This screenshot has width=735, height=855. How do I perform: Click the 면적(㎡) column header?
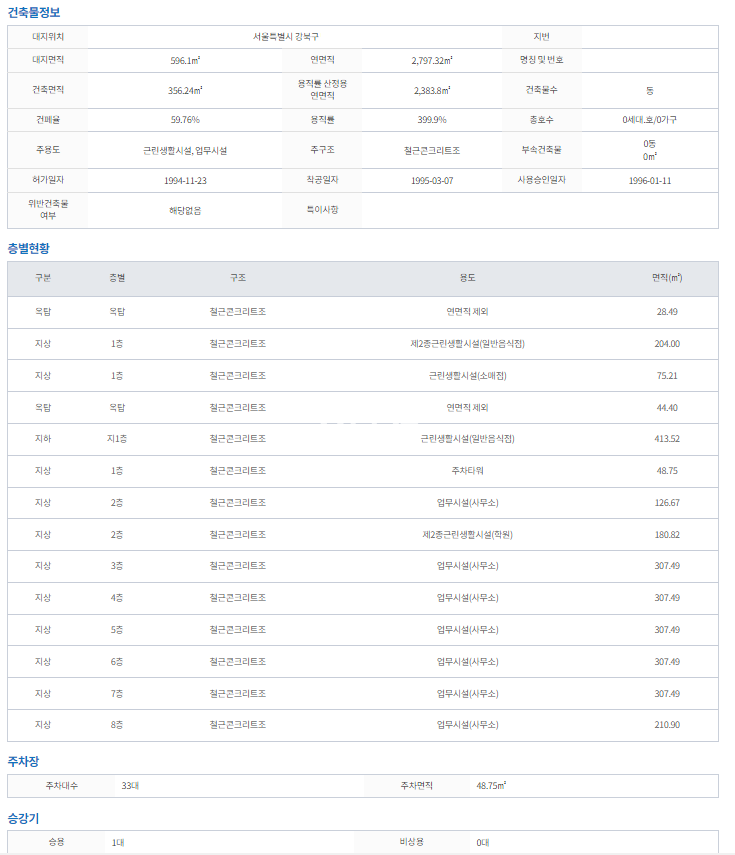[x=667, y=278]
